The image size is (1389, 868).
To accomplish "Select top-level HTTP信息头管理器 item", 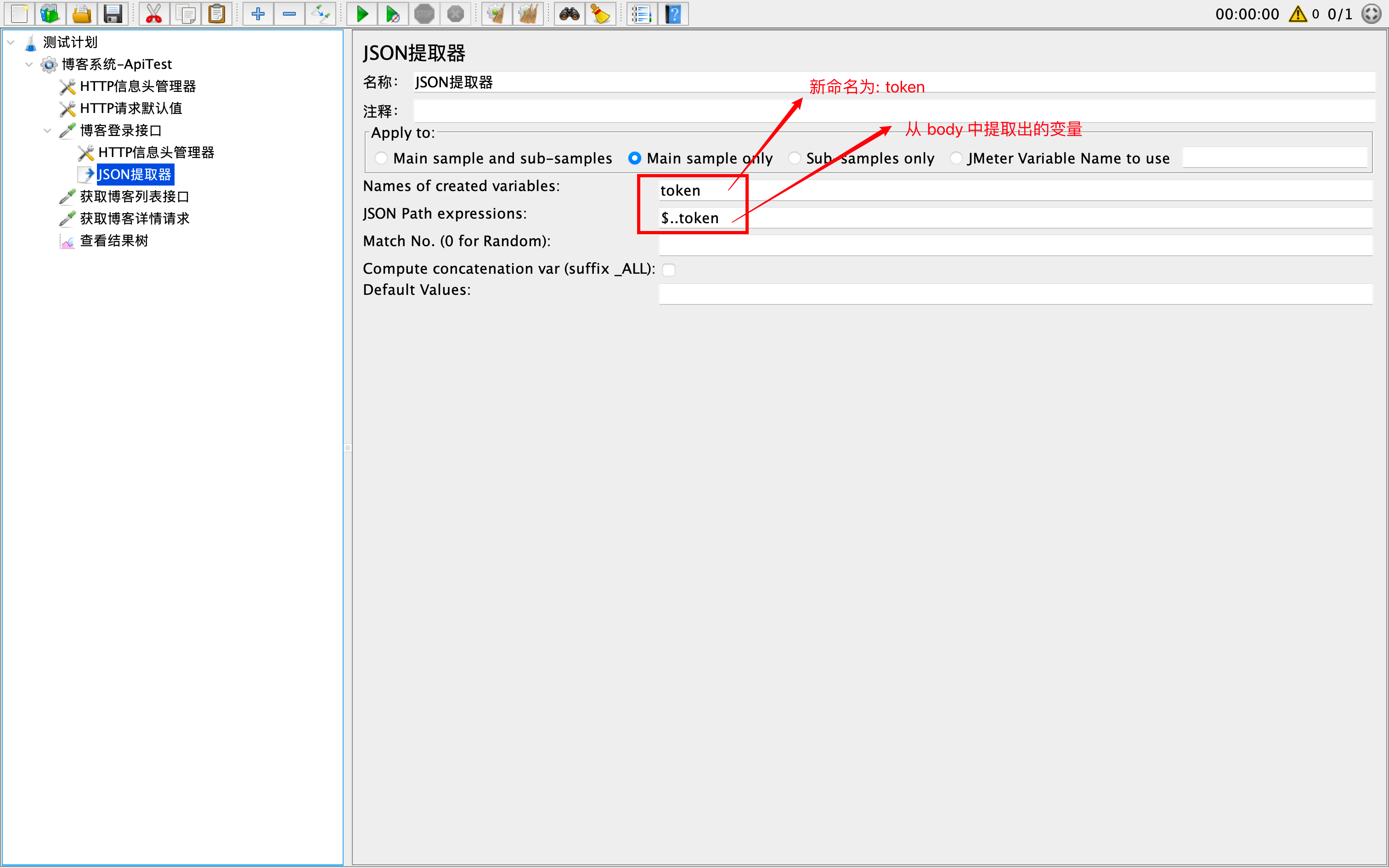I will (x=138, y=86).
